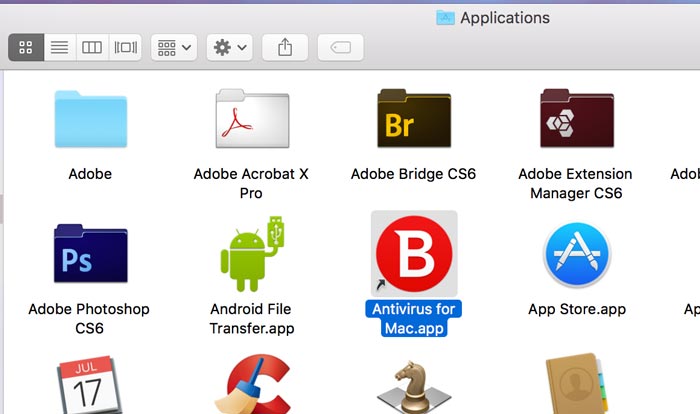Select the Android File Transfer app icon
The height and width of the screenshot is (414, 700).
coord(252,254)
